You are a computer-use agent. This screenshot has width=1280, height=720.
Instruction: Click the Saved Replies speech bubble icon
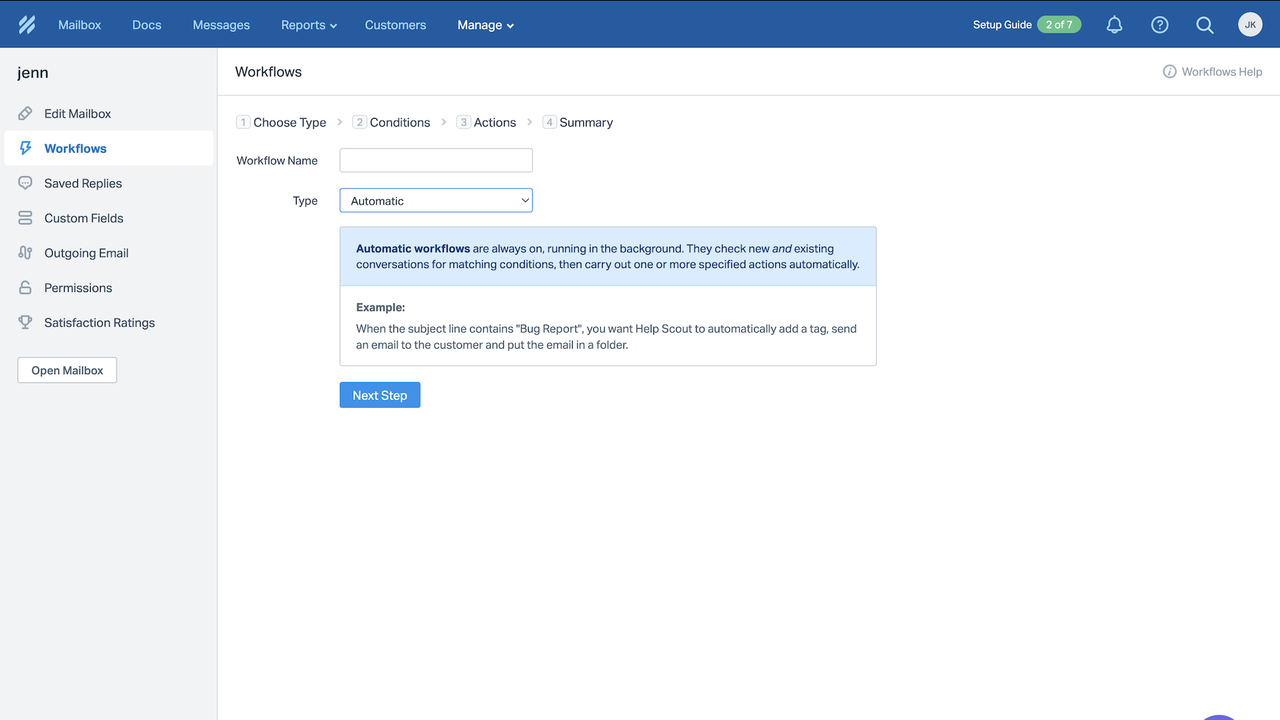(x=26, y=183)
